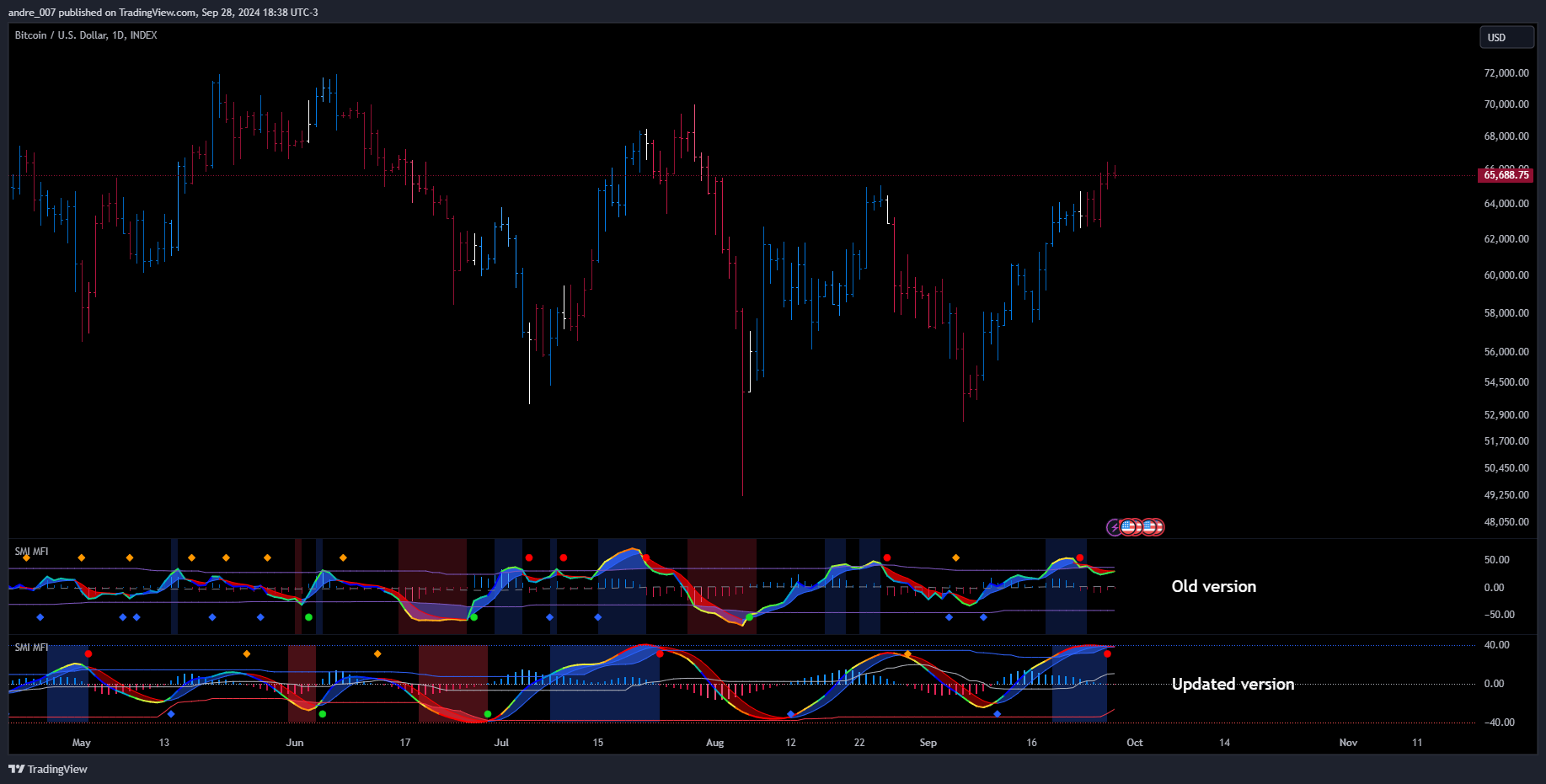Click the Nov label on the time axis
1546x784 pixels.
tap(1348, 743)
